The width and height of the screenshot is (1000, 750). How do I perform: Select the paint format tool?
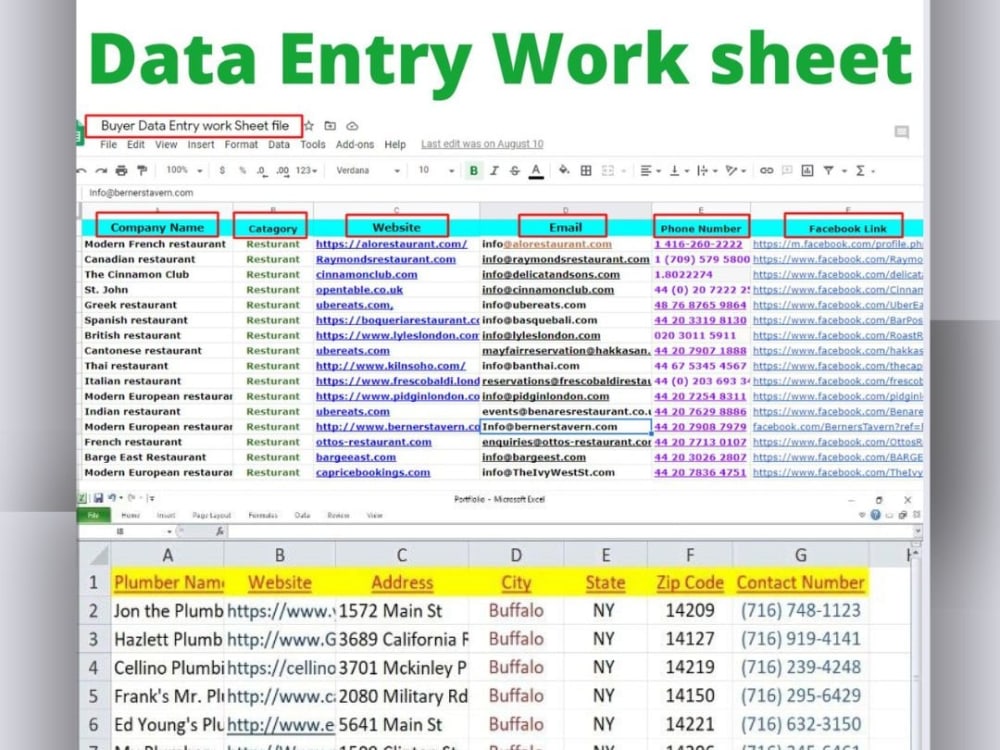tap(140, 170)
